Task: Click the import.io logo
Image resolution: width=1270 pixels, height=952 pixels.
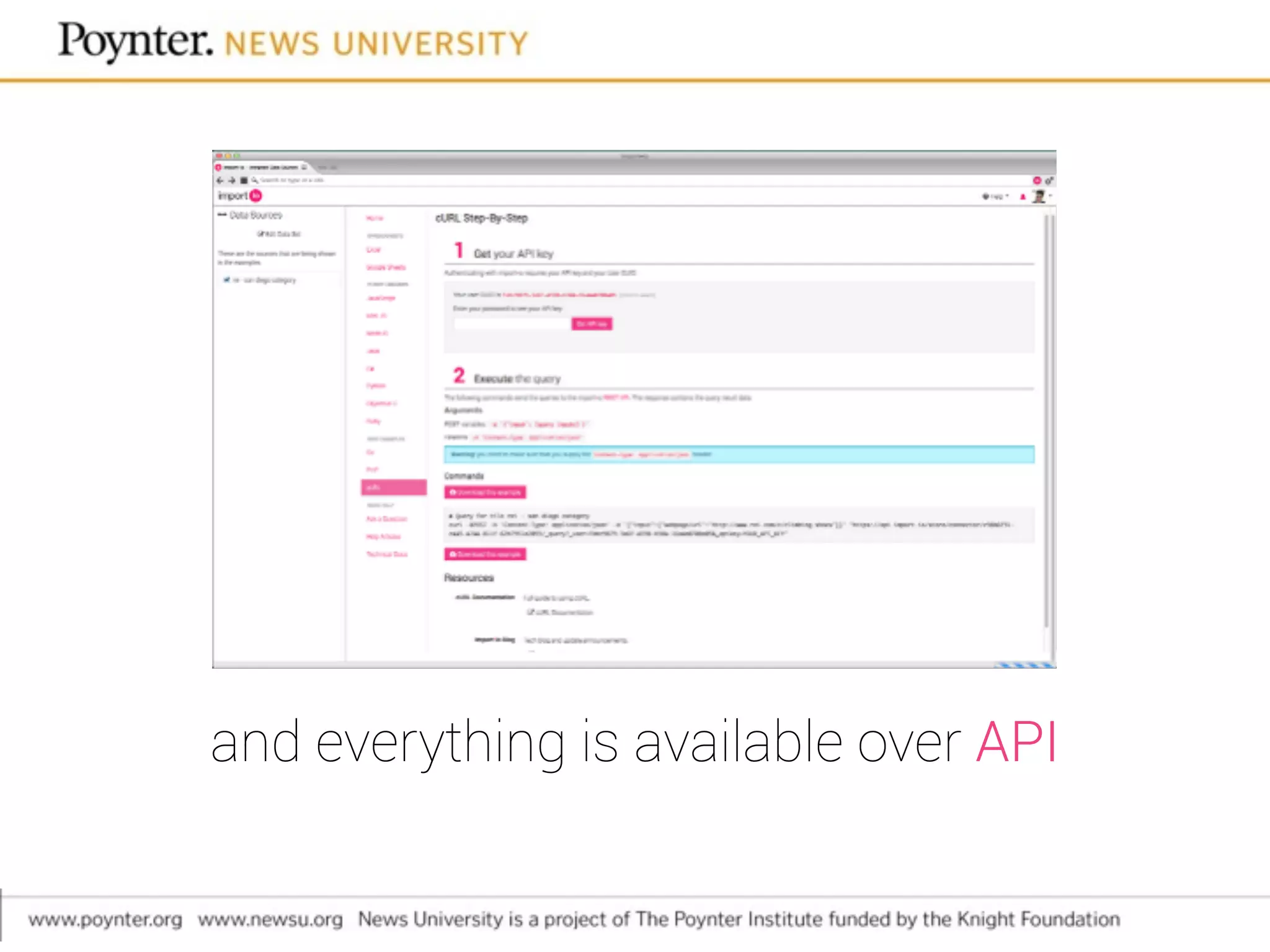Action: click(x=240, y=196)
